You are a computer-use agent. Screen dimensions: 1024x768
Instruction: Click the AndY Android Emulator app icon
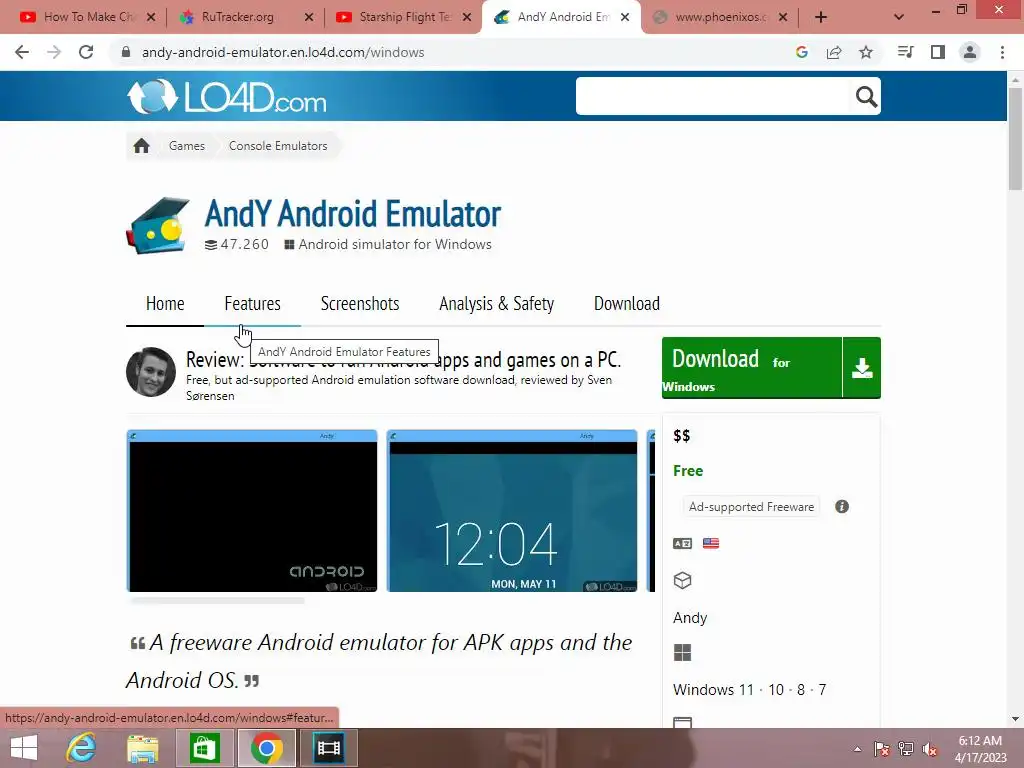[158, 225]
